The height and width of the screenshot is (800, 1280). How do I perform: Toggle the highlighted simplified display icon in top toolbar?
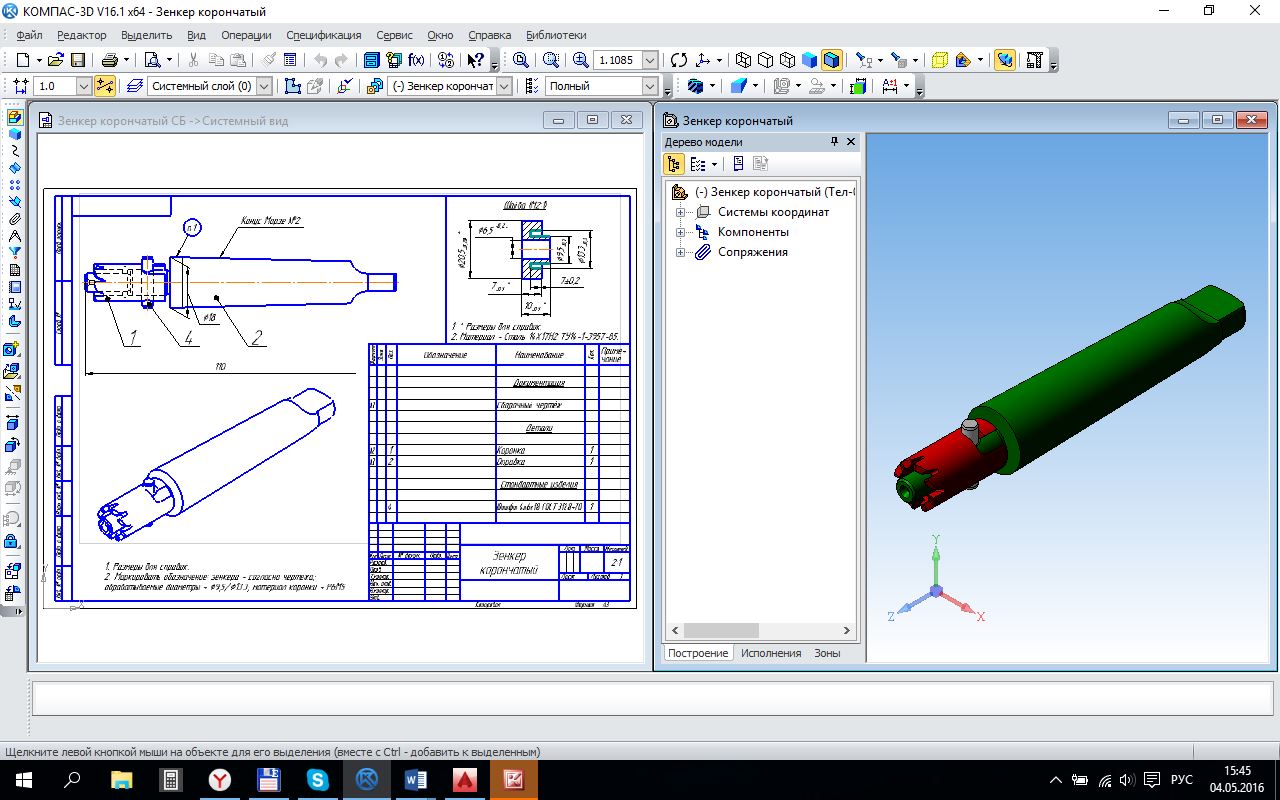[1005, 60]
